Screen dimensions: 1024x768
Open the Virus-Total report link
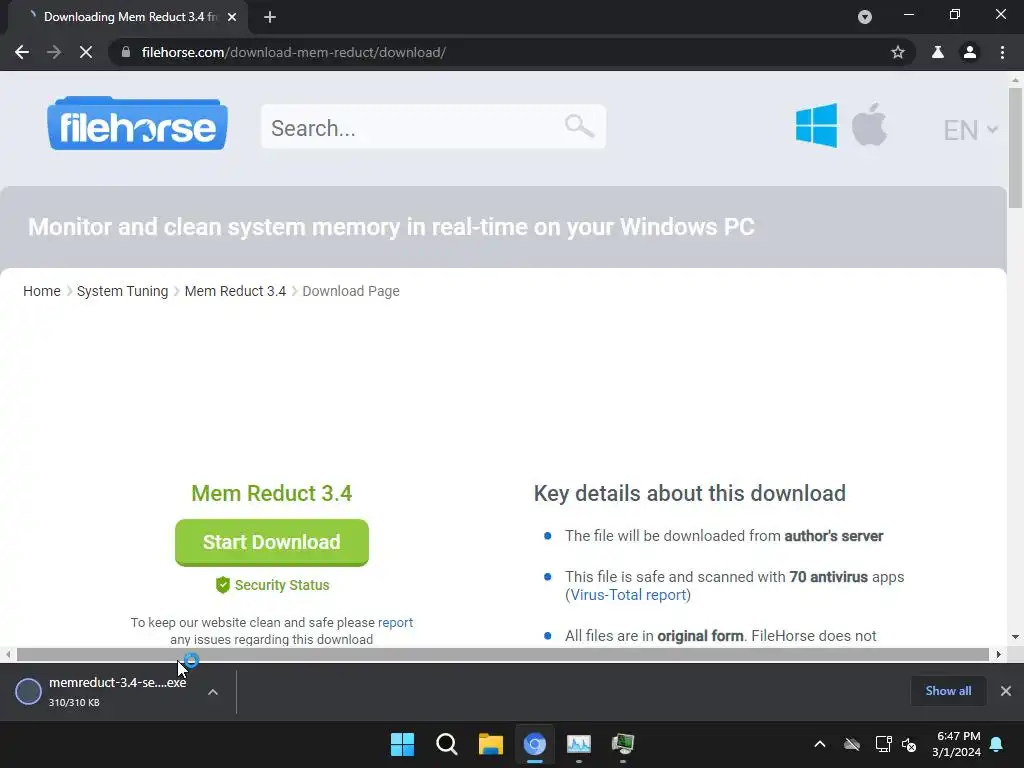pyautogui.click(x=628, y=595)
